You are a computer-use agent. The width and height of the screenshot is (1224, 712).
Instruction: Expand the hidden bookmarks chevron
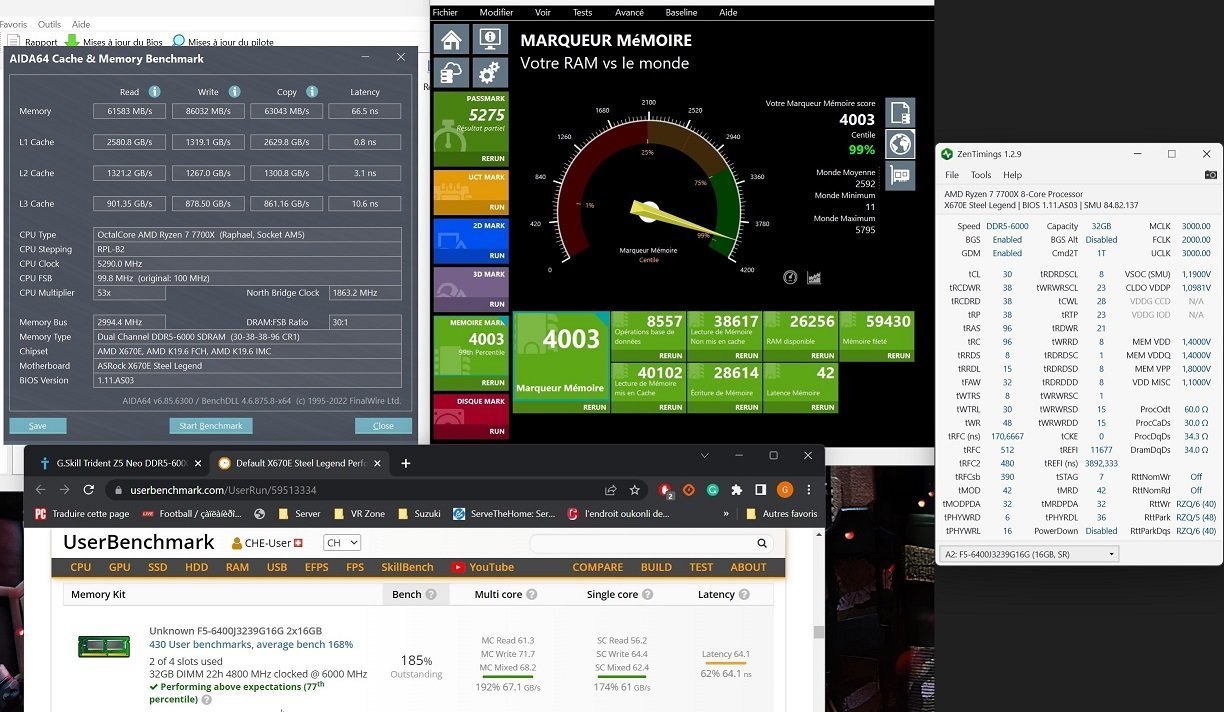pos(727,514)
